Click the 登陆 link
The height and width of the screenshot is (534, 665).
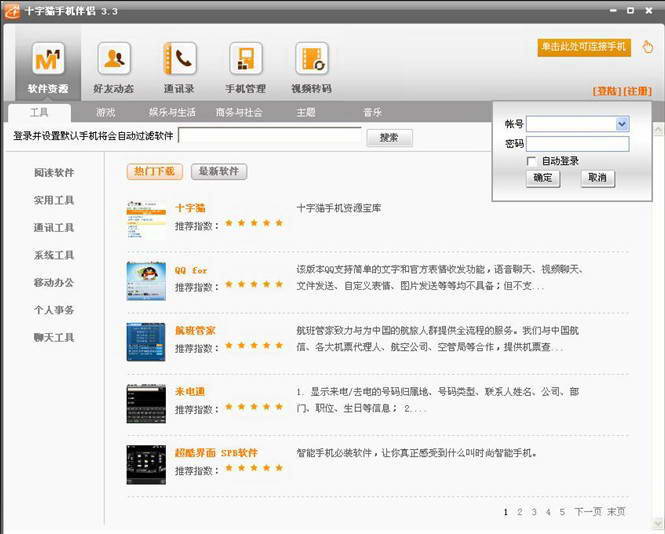607,91
